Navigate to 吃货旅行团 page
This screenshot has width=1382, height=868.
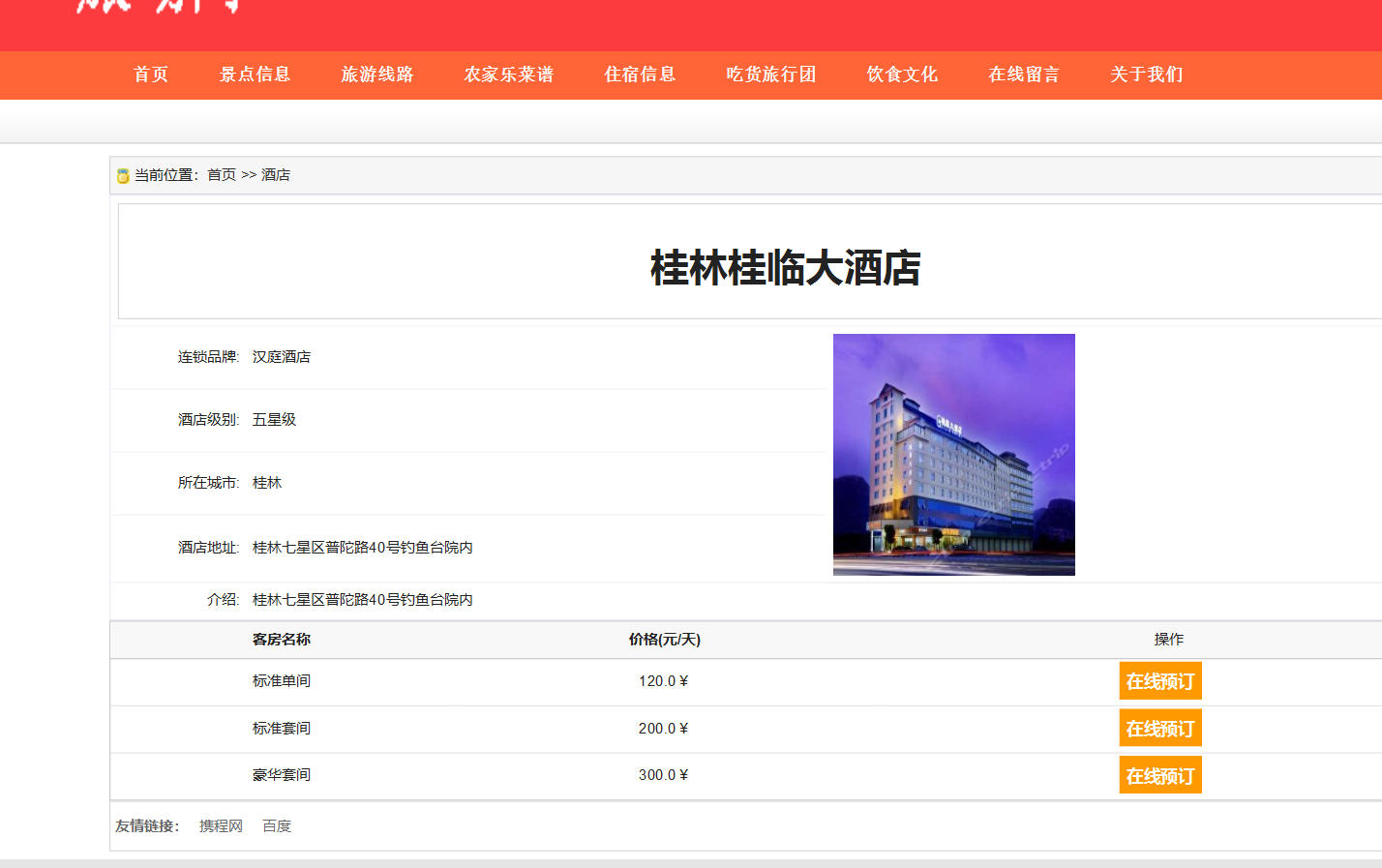pyautogui.click(x=771, y=75)
